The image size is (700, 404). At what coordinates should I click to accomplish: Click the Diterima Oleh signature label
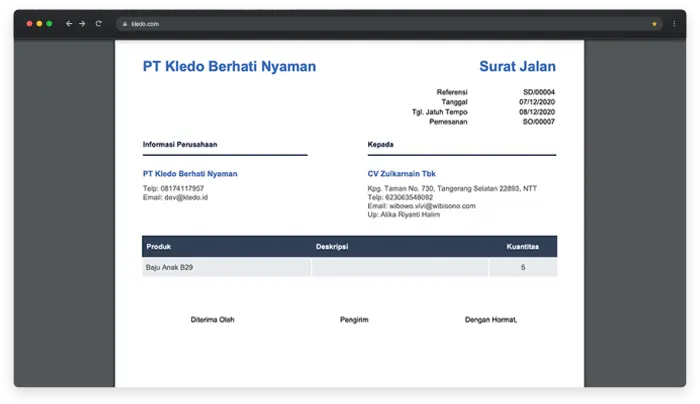212,320
